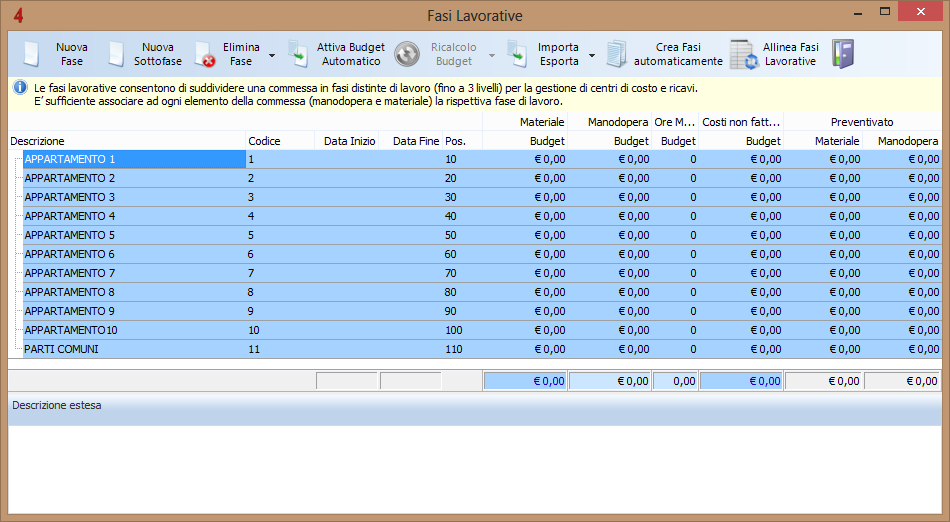
Task: Click Ore Budget cell of APPARTAMENTO 8
Action: pyautogui.click(x=676, y=292)
